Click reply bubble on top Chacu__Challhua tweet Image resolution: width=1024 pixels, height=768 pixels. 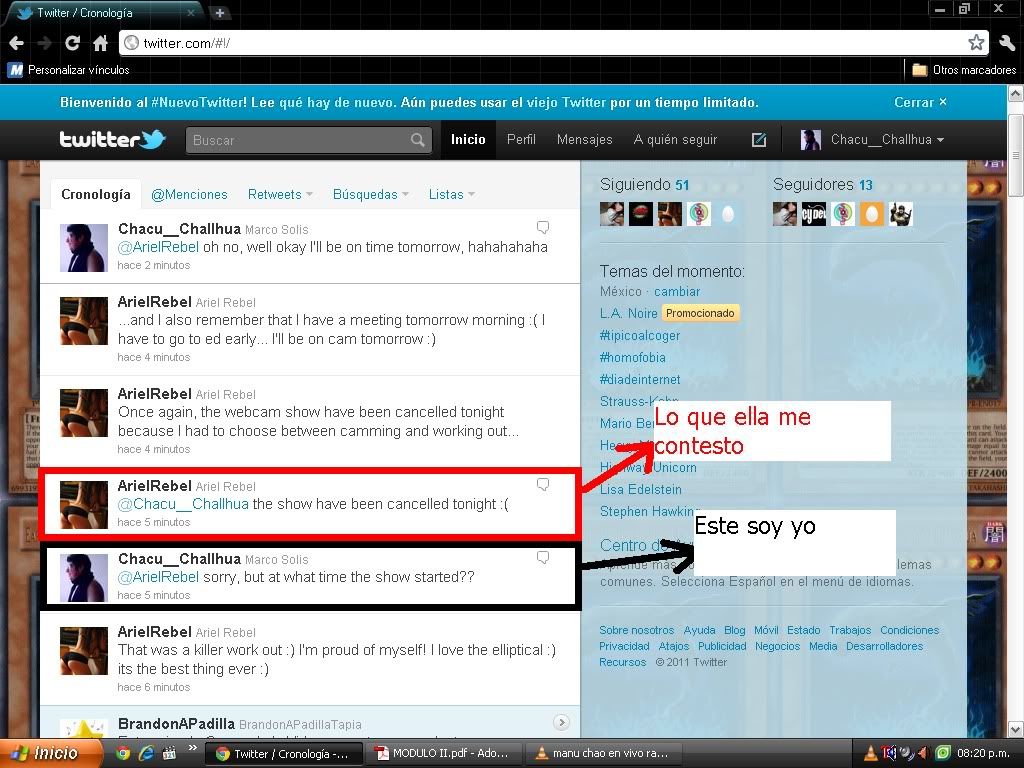542,227
